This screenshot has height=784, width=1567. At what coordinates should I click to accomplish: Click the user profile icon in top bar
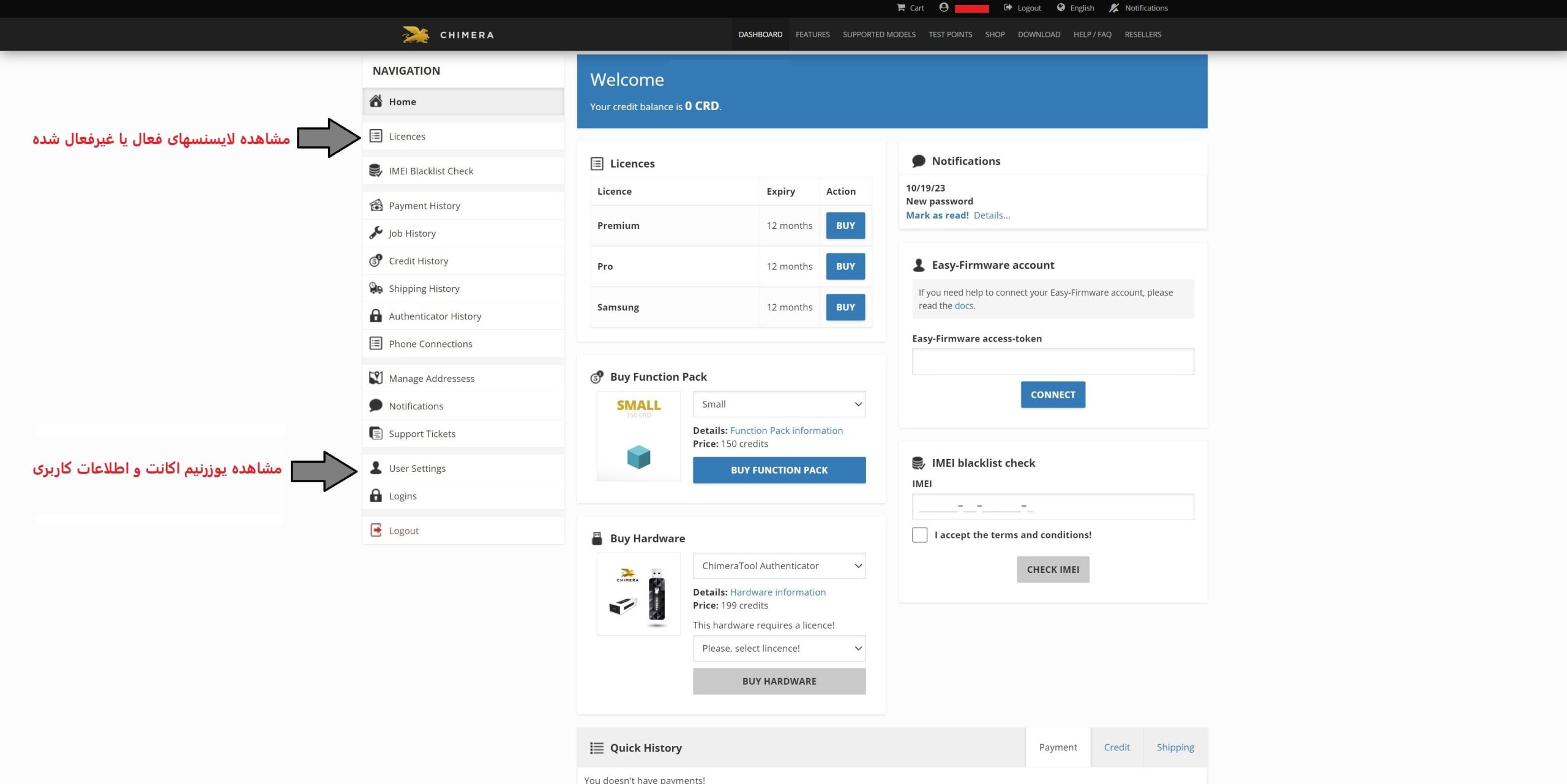944,7
